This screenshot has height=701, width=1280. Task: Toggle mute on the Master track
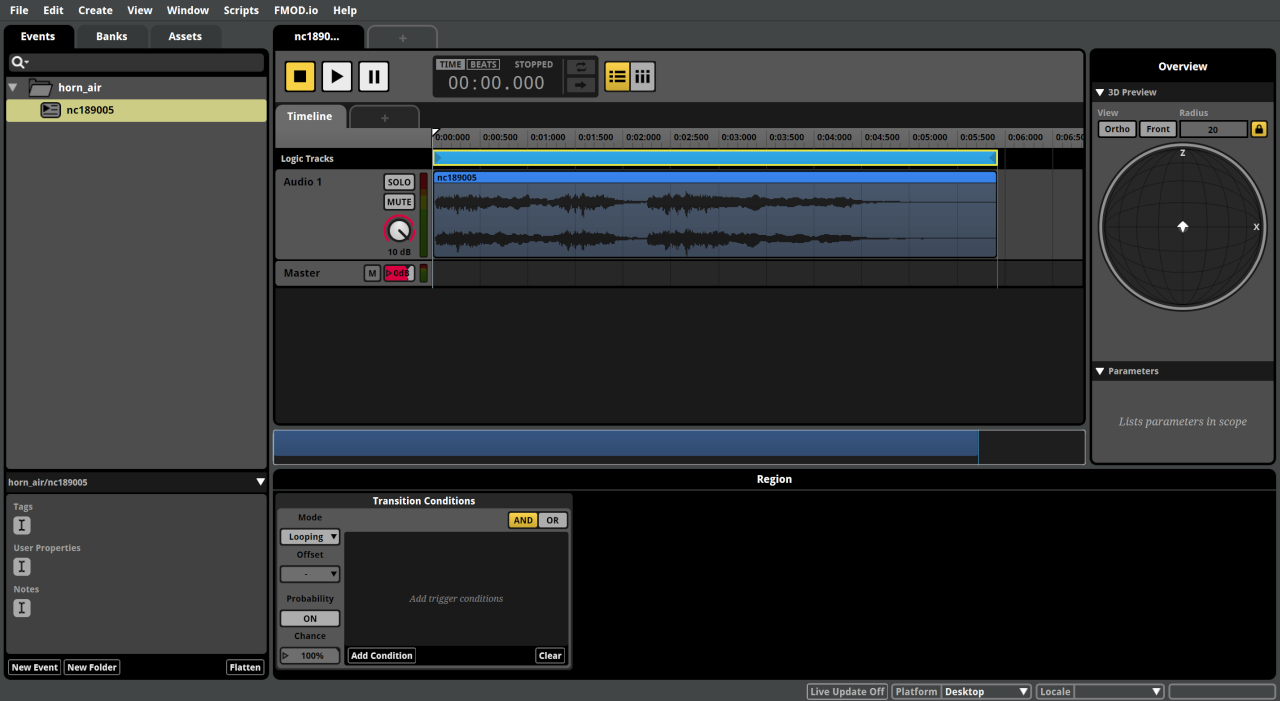pos(372,272)
